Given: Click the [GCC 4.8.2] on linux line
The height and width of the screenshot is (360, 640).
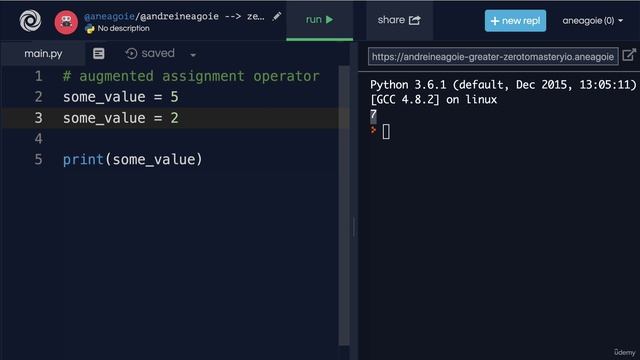Looking at the screenshot, I should click(x=433, y=100).
